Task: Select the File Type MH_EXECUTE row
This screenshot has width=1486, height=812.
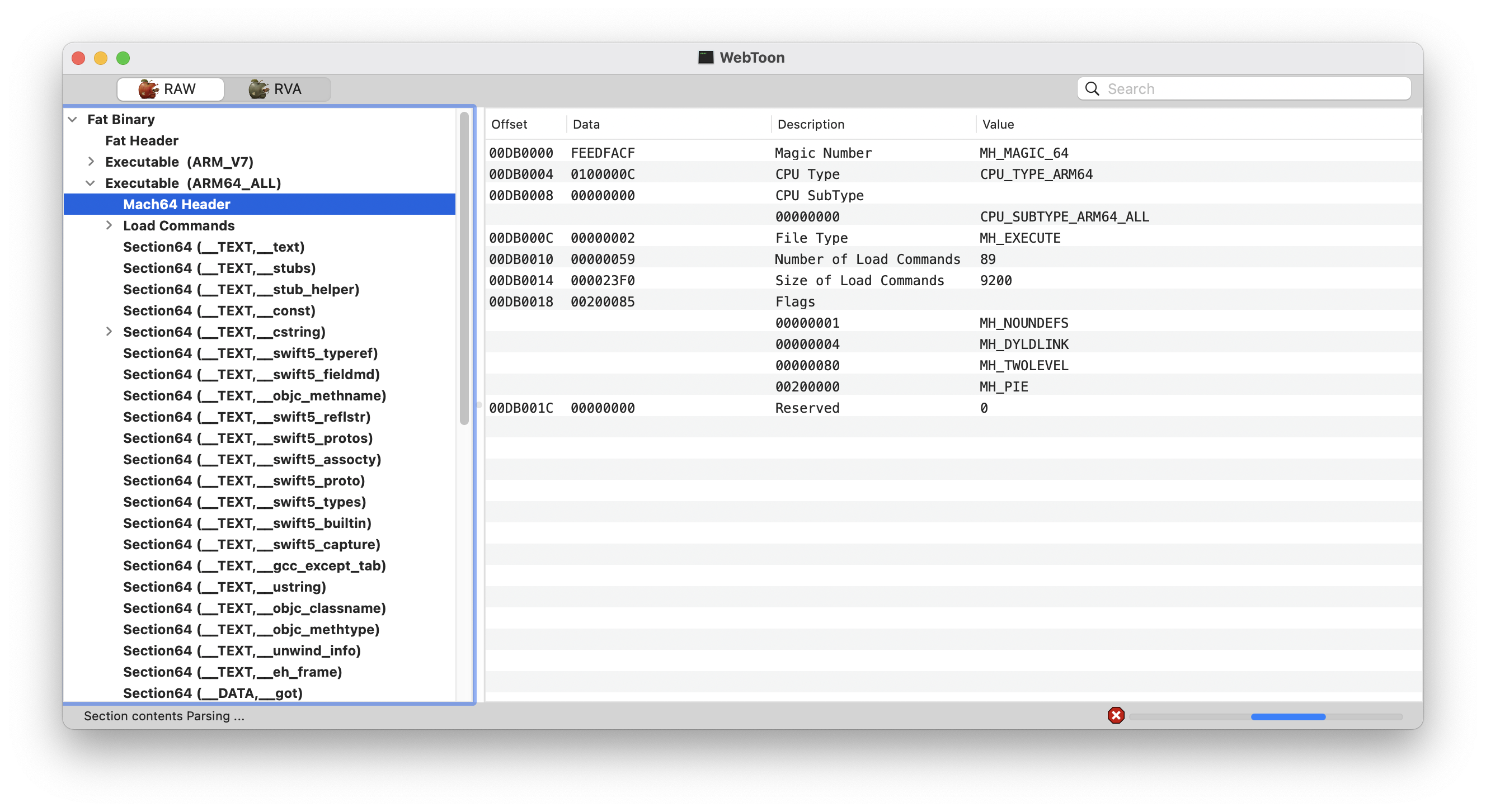Action: coord(953,238)
